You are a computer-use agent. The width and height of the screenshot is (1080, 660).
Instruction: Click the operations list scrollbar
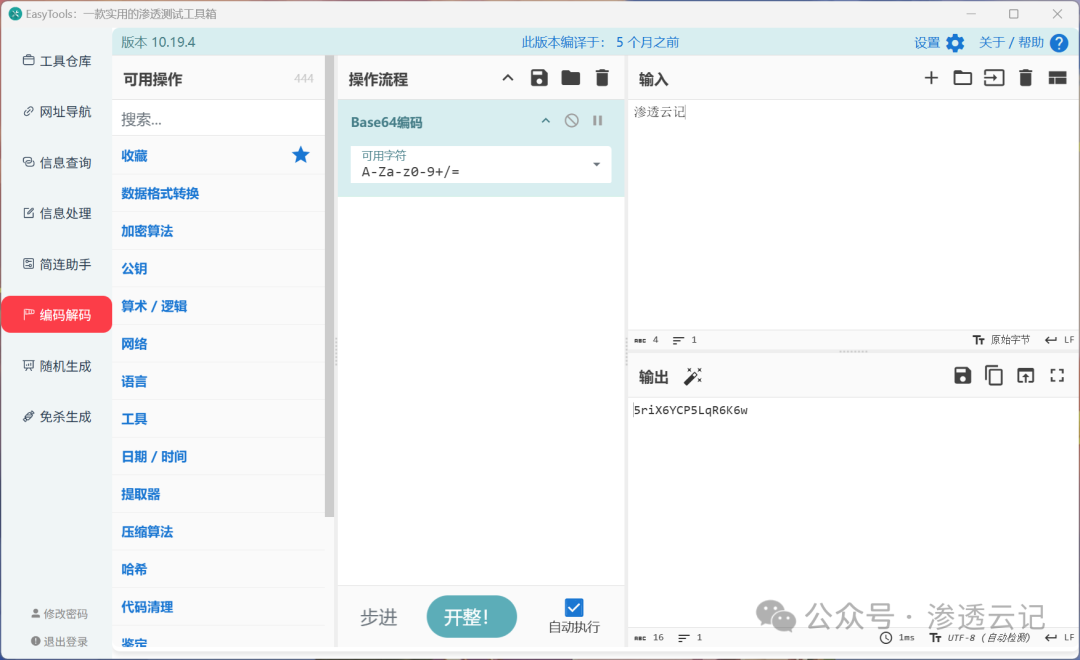point(329,286)
